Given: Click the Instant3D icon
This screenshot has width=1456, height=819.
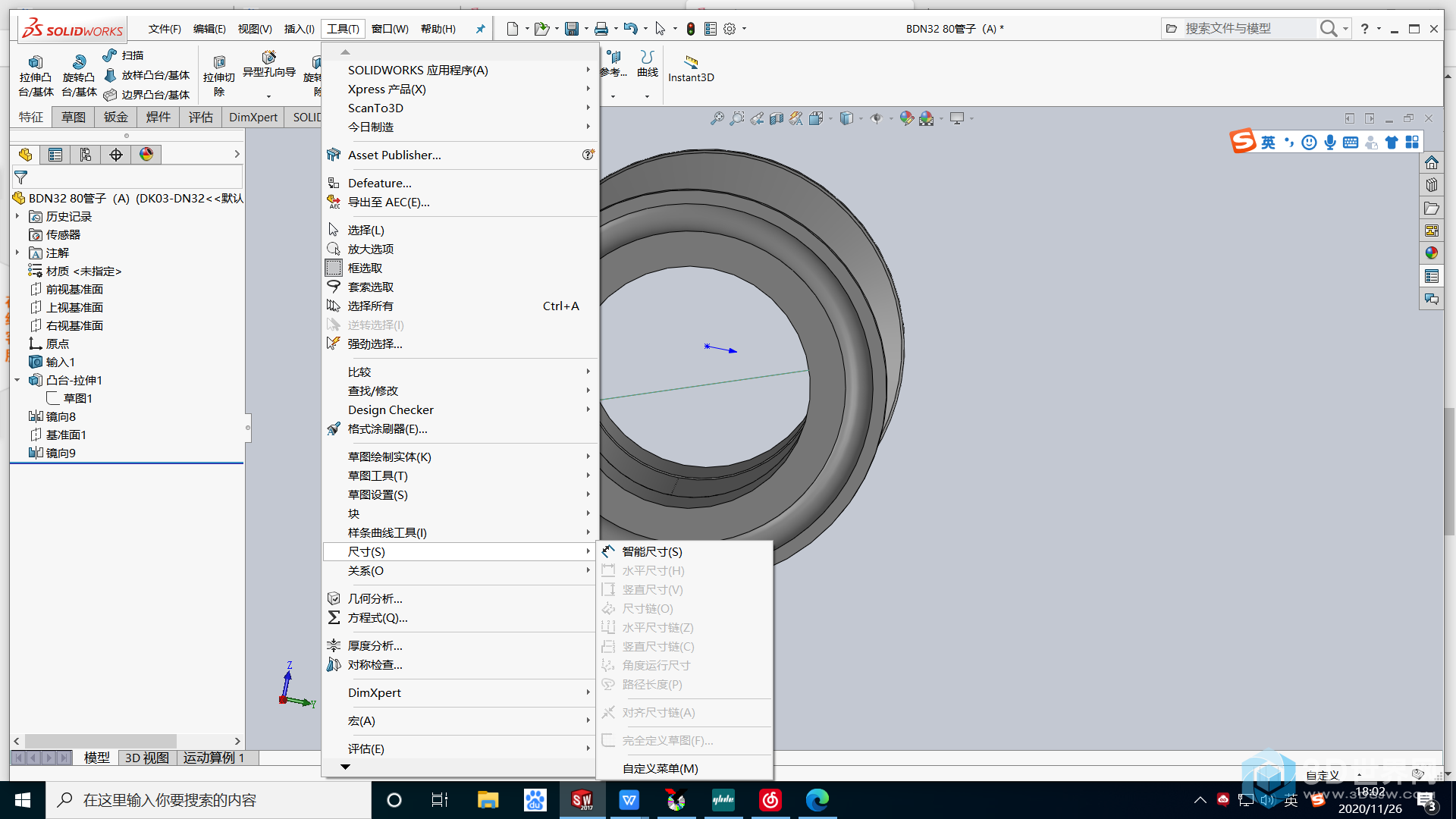Looking at the screenshot, I should tap(691, 62).
